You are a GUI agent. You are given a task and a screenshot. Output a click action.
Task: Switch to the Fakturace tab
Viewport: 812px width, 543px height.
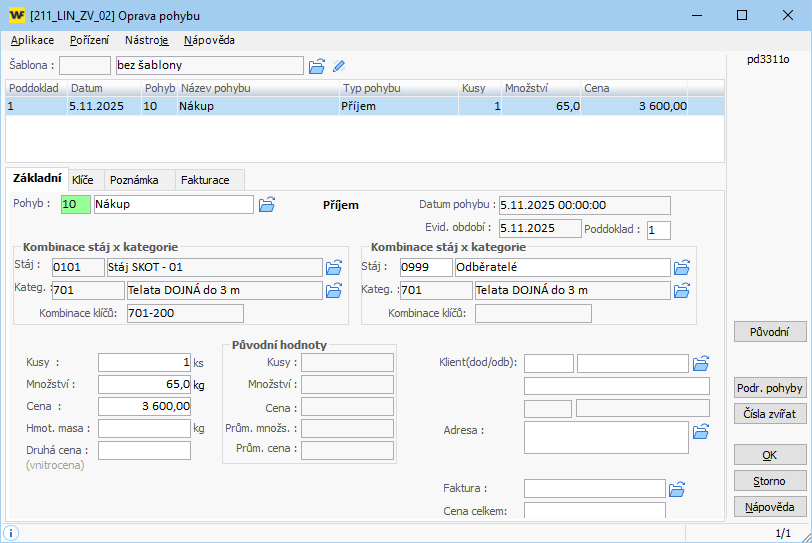pos(205,180)
